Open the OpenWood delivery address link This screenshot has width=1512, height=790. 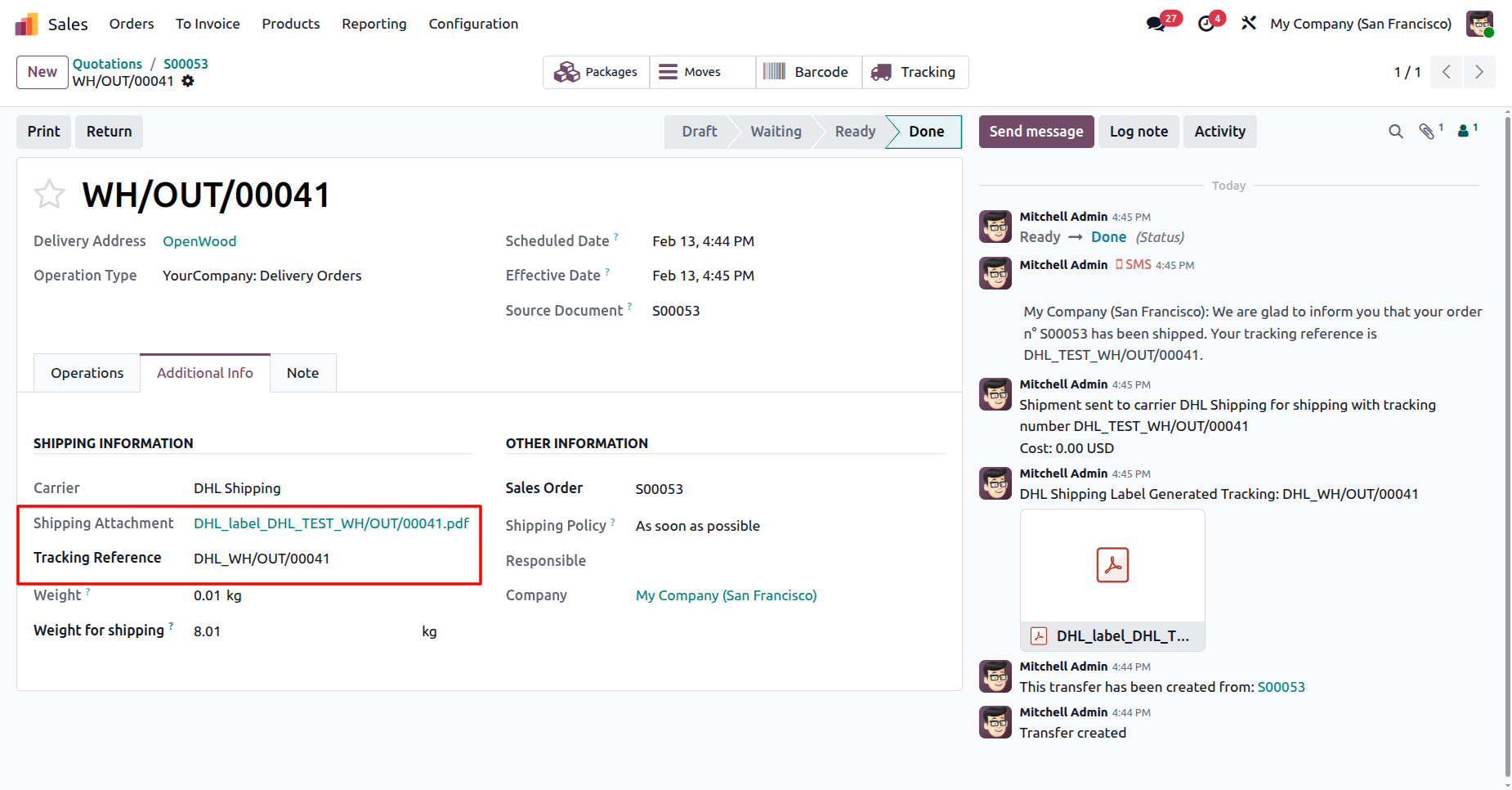pyautogui.click(x=199, y=241)
